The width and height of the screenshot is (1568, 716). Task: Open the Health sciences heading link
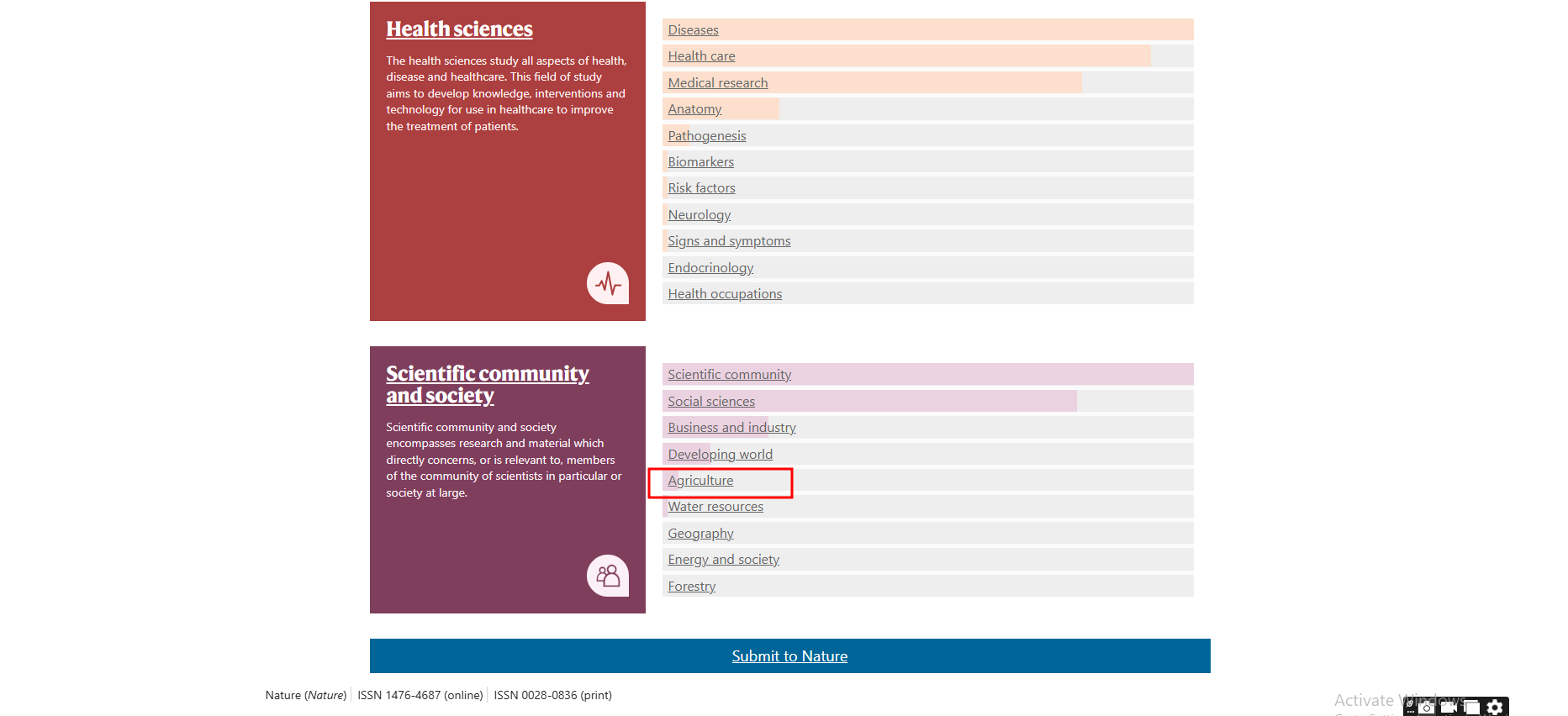459,29
